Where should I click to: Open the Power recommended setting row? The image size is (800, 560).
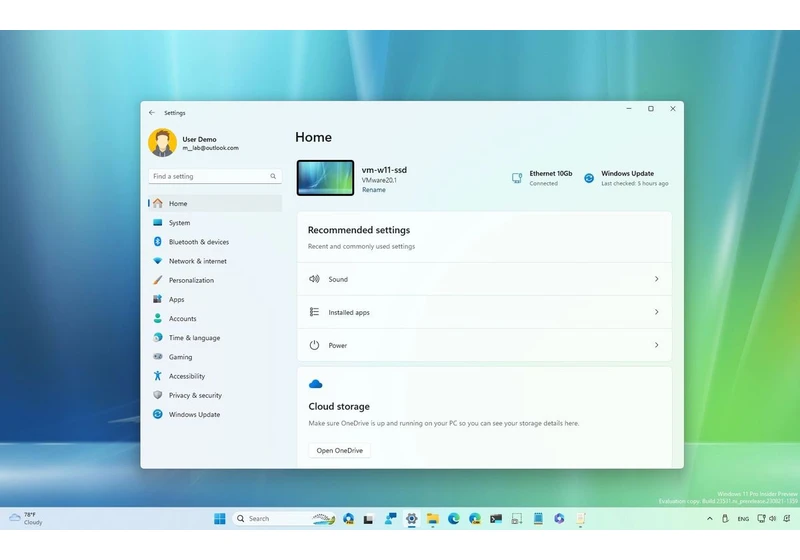(484, 345)
